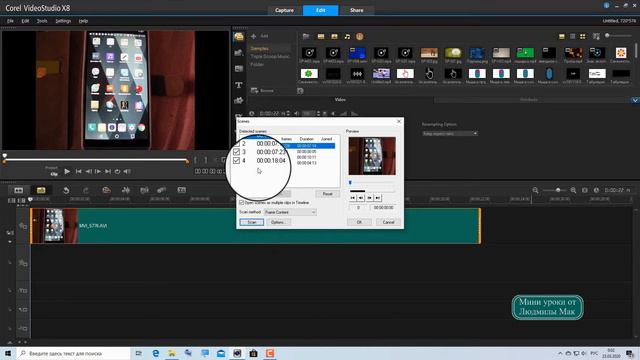Viewport: 640px width, 360px height.
Task: Open the preview system volume control
Action: coord(127,171)
